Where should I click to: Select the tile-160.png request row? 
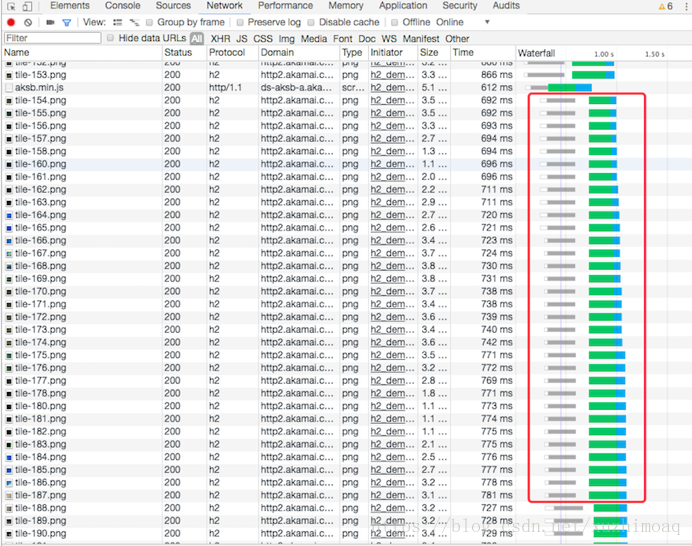tap(346, 164)
